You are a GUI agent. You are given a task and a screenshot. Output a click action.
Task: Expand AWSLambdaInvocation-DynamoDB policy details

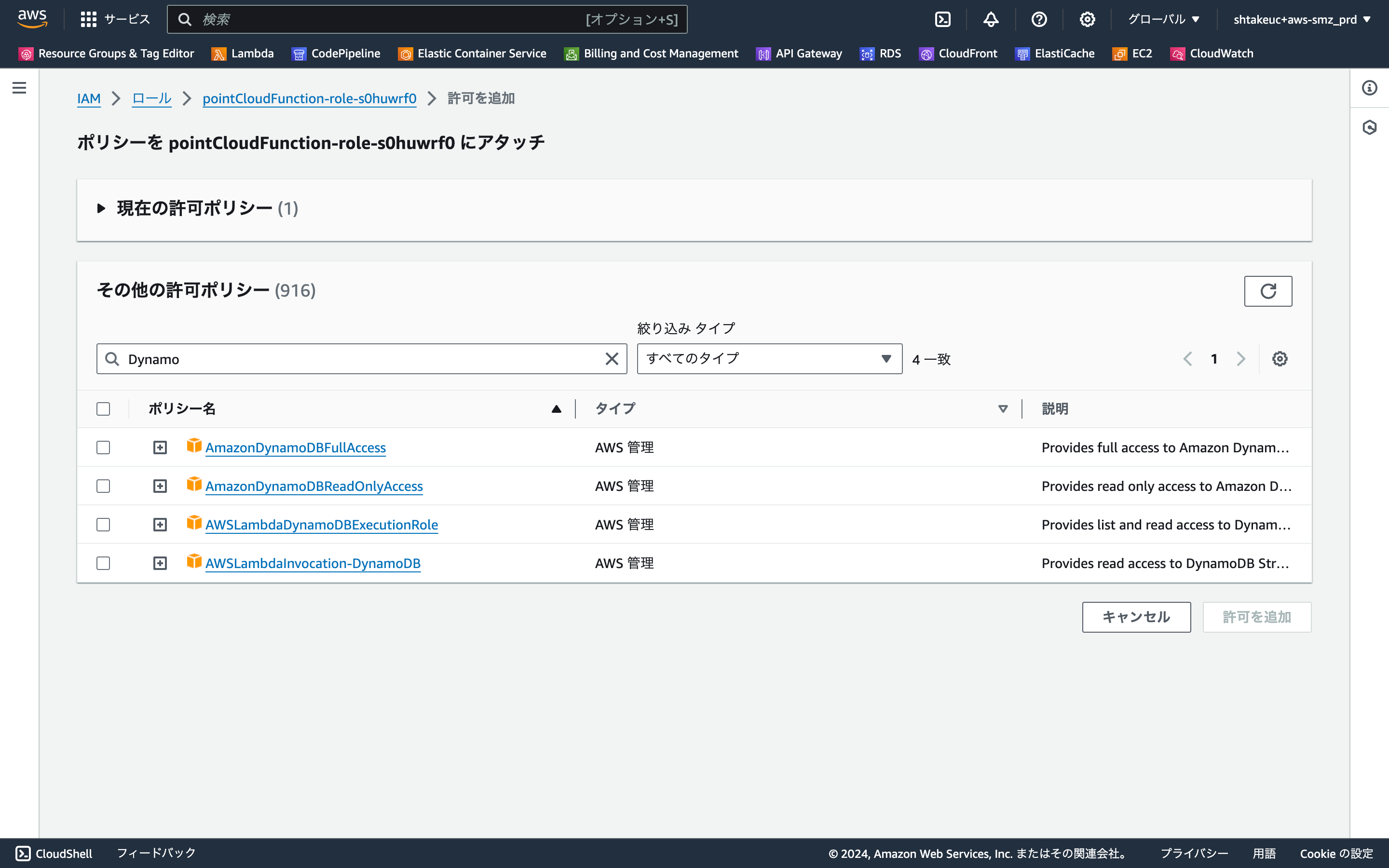point(160,563)
